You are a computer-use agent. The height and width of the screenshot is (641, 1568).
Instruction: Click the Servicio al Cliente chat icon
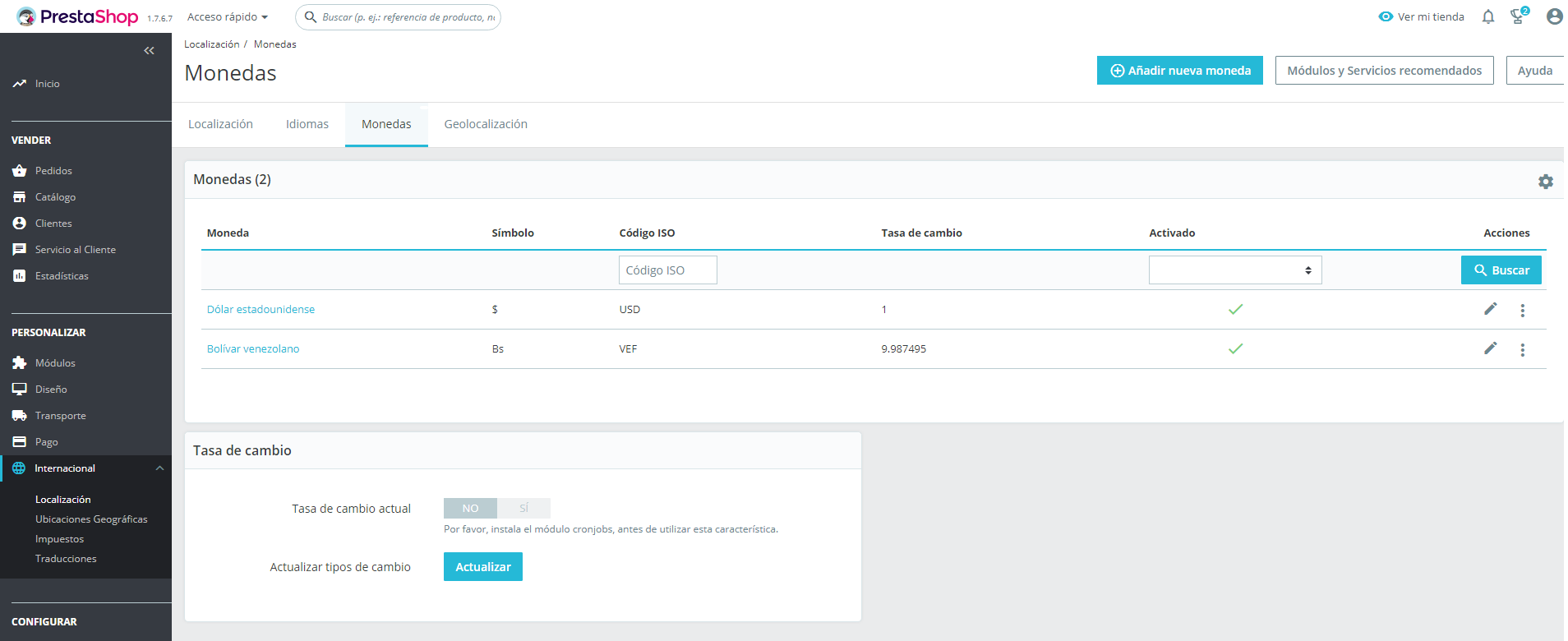[20, 250]
